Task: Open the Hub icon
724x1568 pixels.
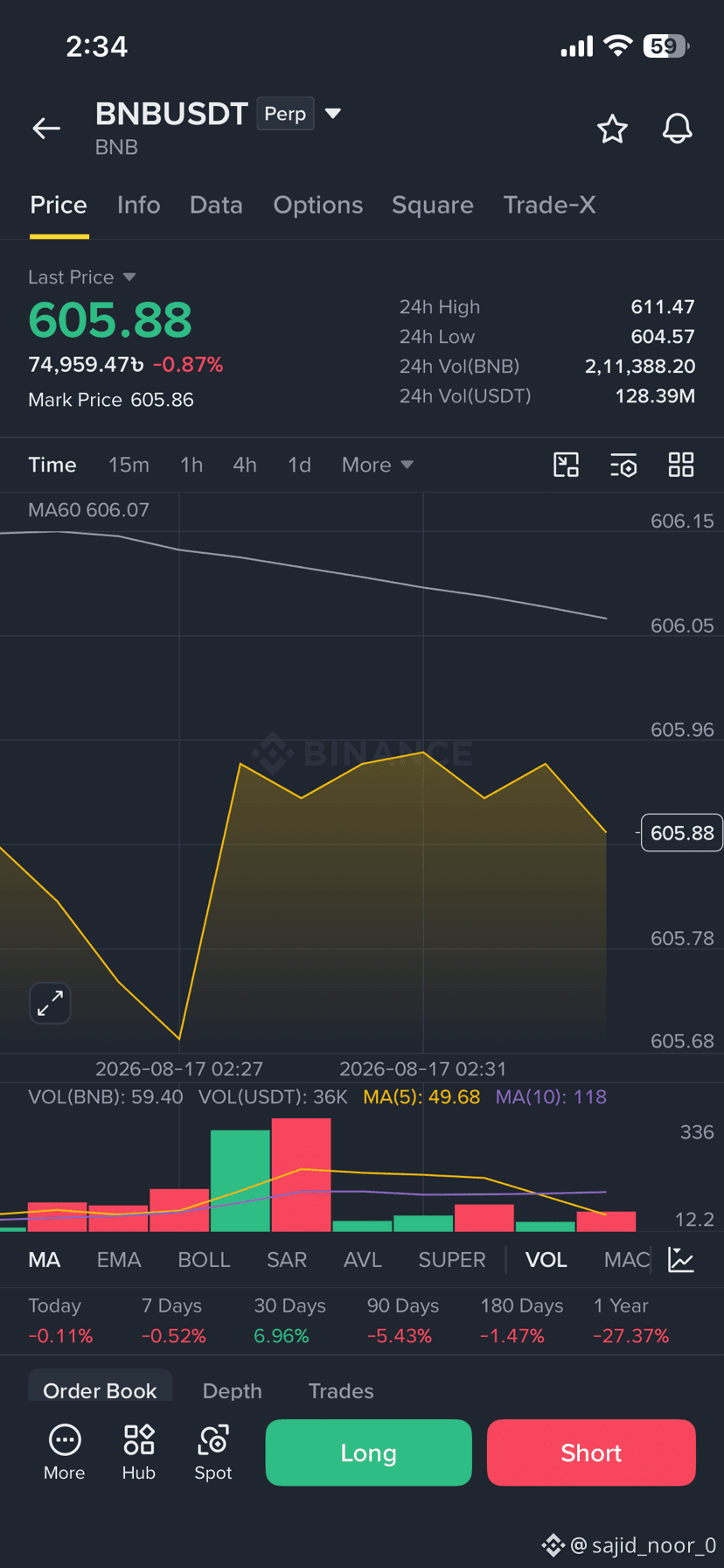Action: click(138, 1452)
